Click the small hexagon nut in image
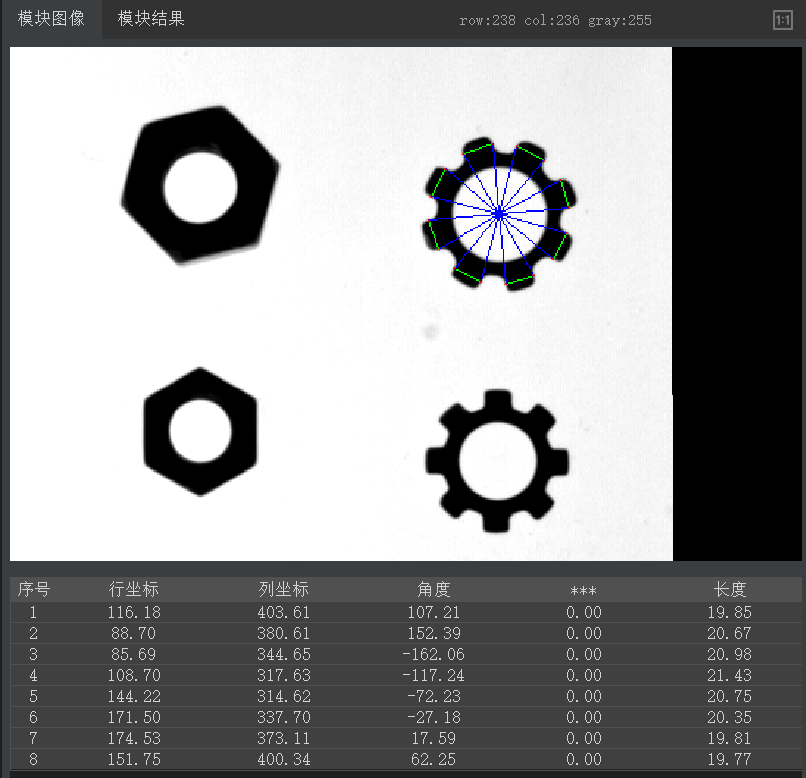Viewport: 806px width, 778px height. [x=200, y=432]
